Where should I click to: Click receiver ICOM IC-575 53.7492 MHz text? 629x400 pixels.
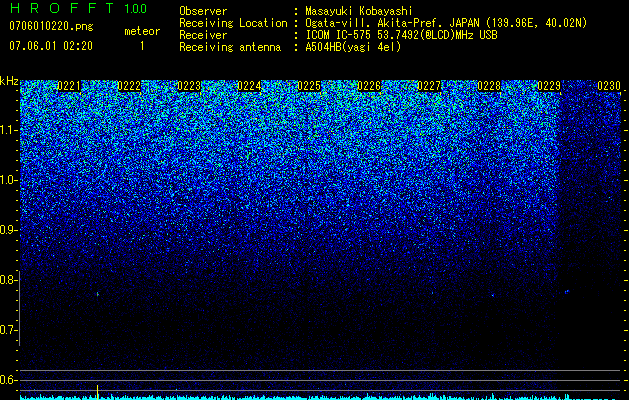(401, 35)
